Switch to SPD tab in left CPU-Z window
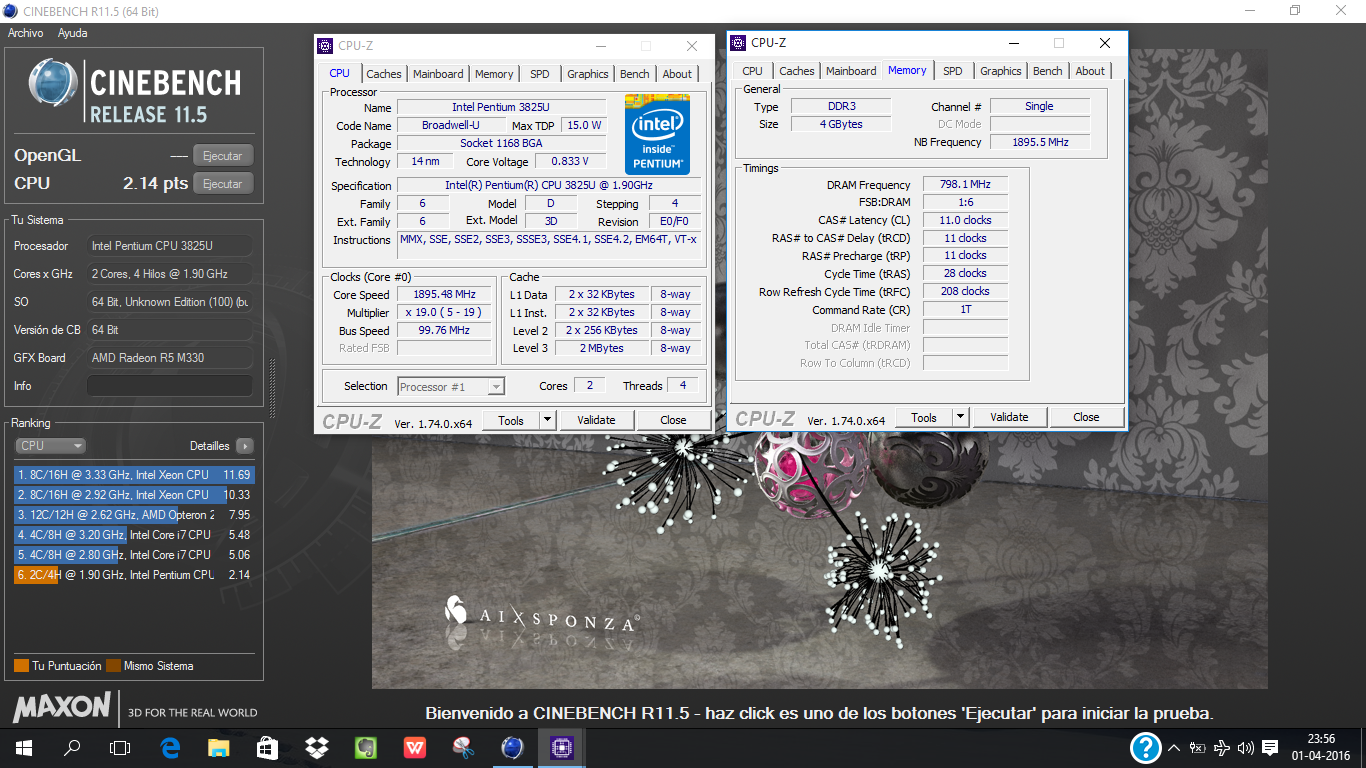1366x768 pixels. coord(540,74)
